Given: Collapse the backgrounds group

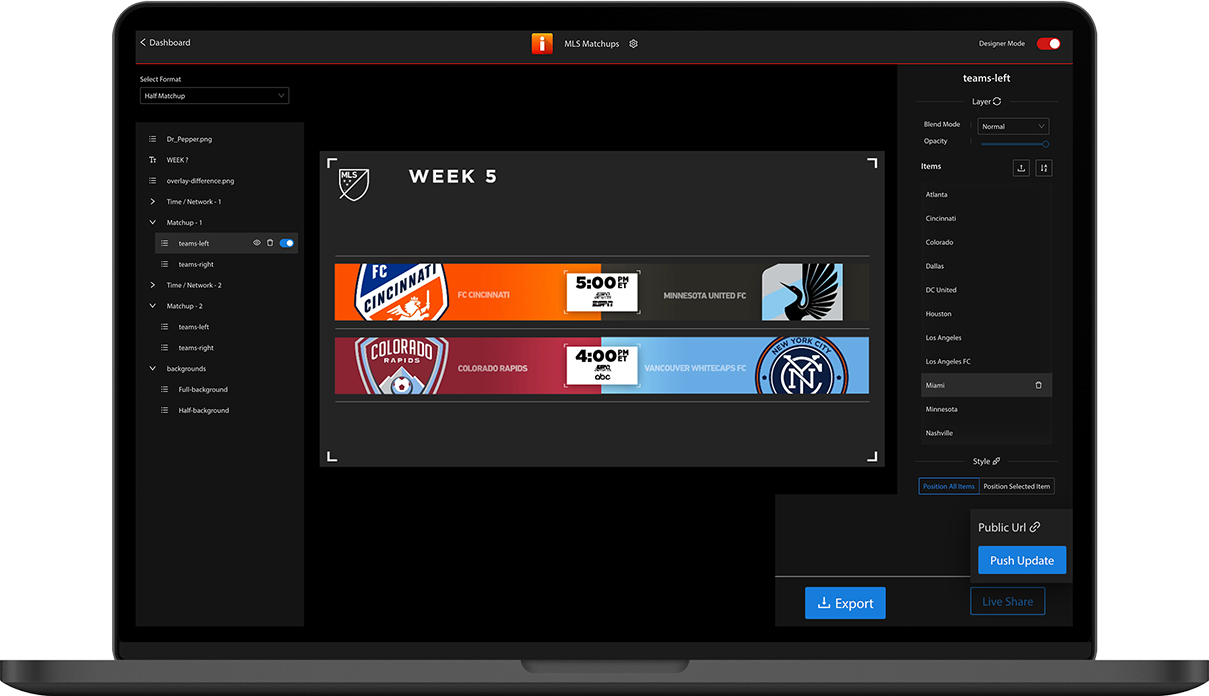Looking at the screenshot, I should [x=153, y=369].
